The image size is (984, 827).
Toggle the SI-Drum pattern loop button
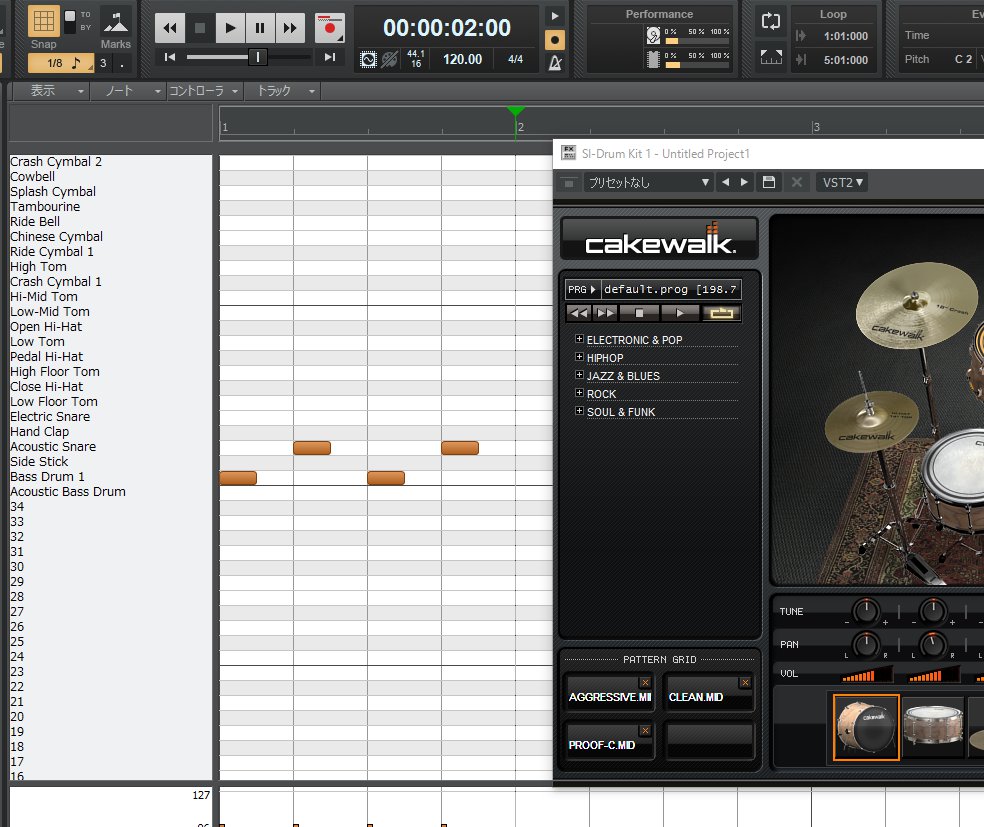click(721, 312)
